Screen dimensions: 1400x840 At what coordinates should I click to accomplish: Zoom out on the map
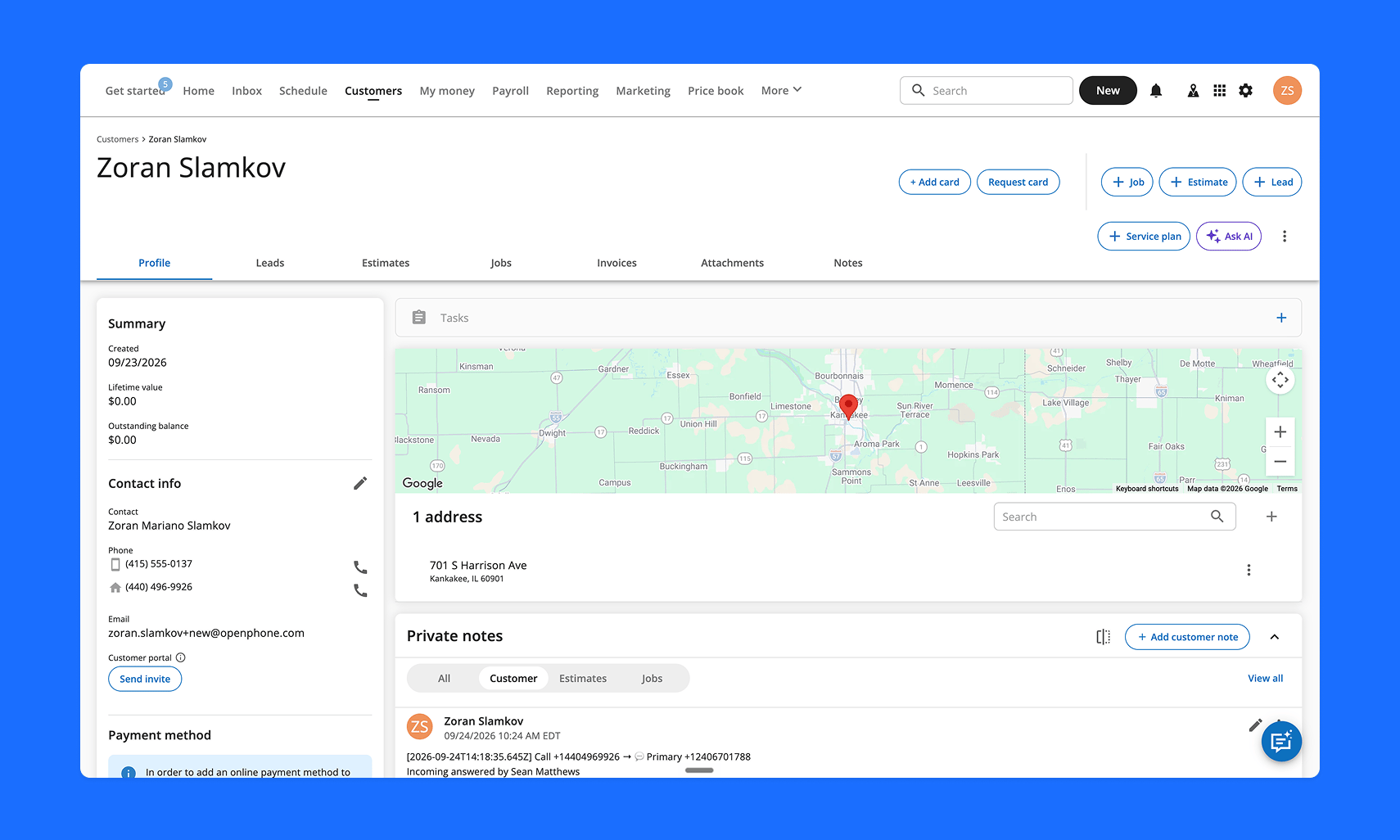[x=1280, y=462]
